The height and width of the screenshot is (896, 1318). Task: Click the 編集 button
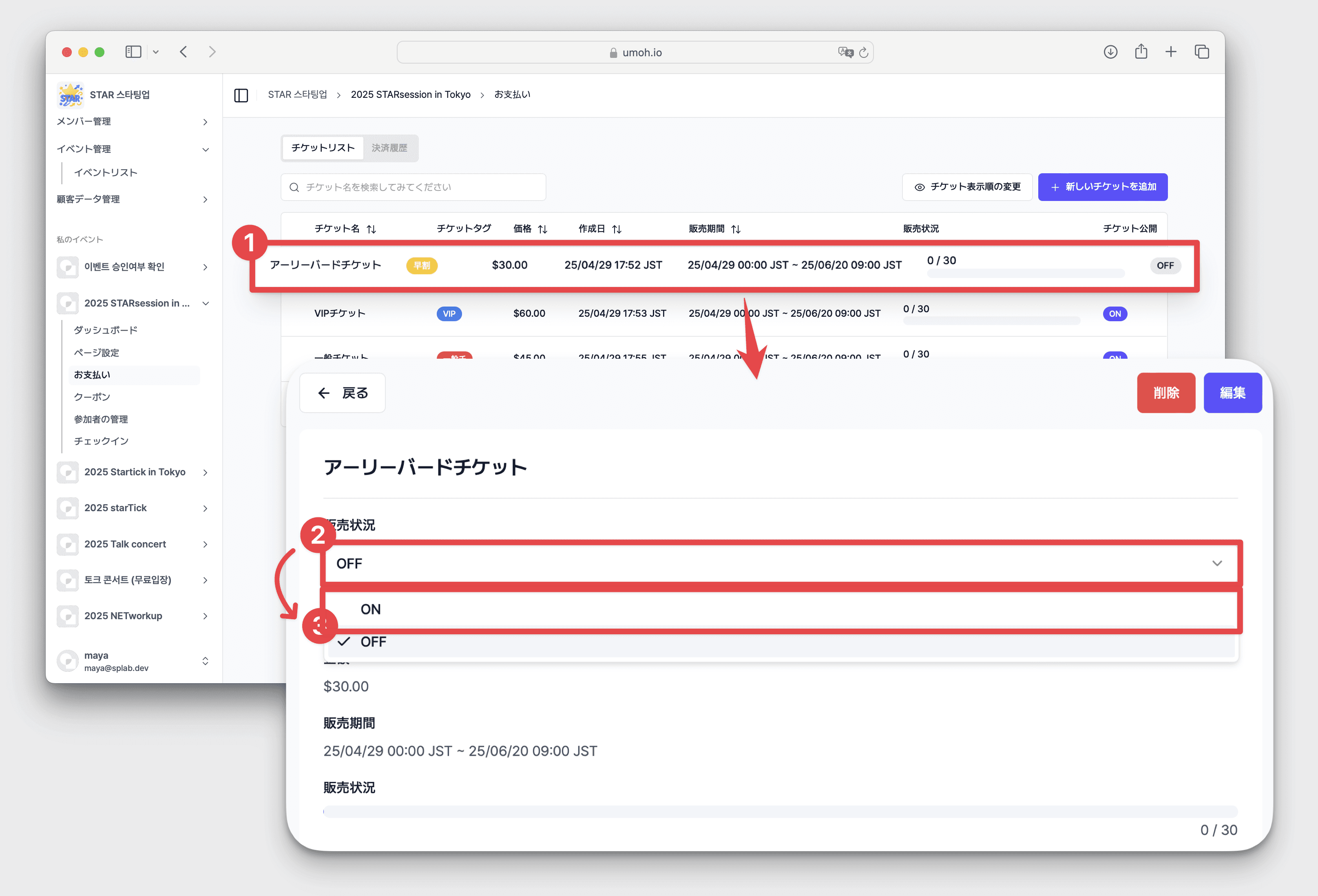pyautogui.click(x=1232, y=393)
